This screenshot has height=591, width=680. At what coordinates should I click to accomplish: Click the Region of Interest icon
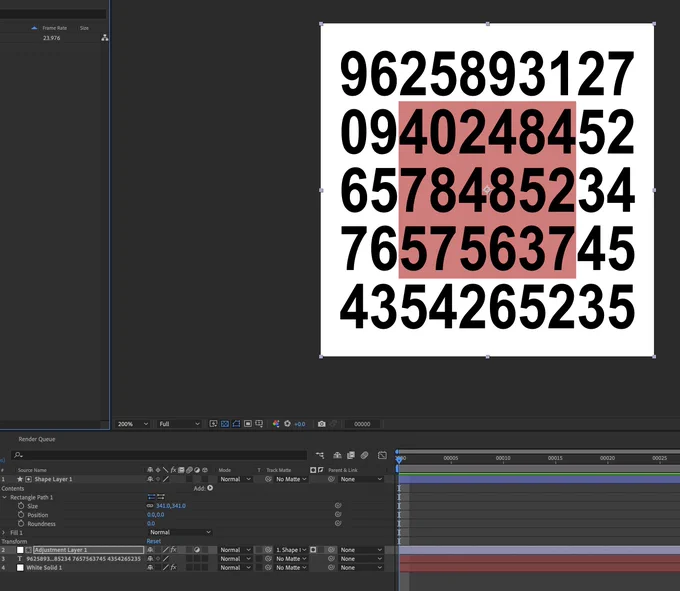click(x=248, y=424)
